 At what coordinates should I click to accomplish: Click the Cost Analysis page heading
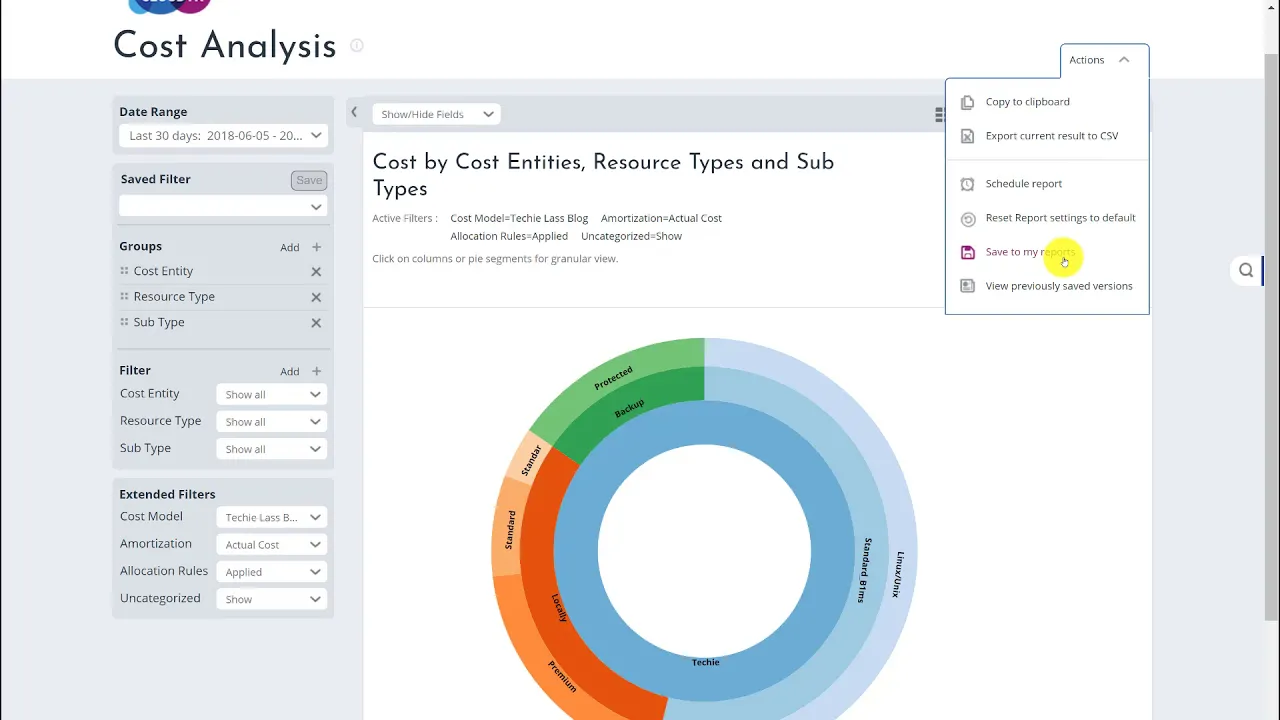[225, 45]
